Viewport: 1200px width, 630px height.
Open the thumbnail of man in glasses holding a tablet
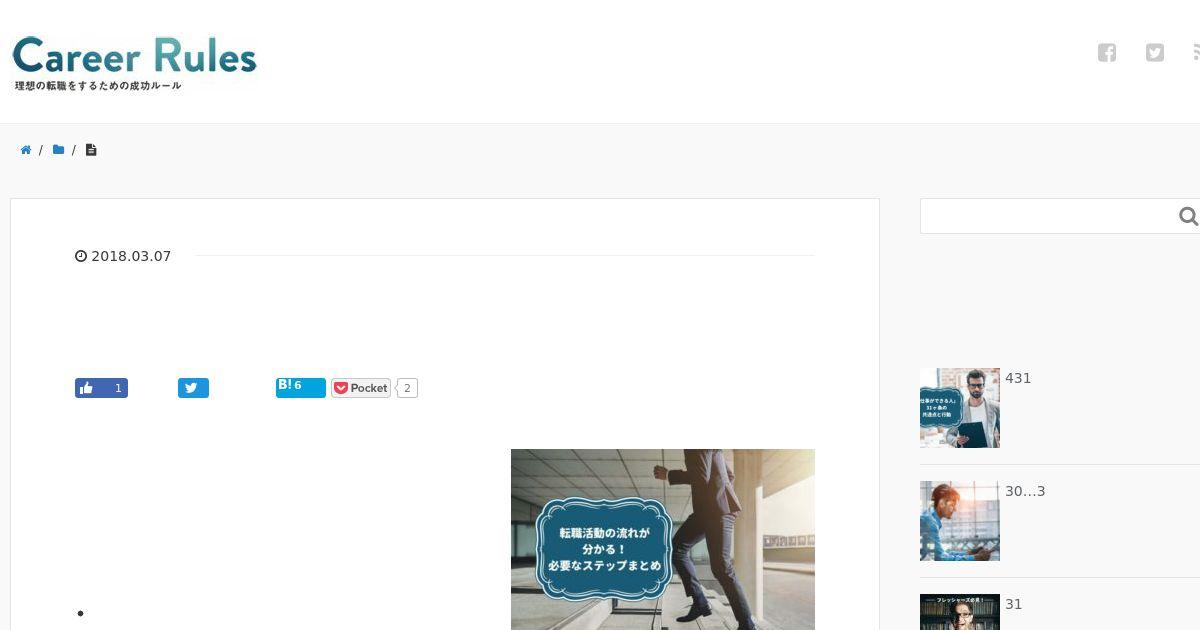click(960, 408)
